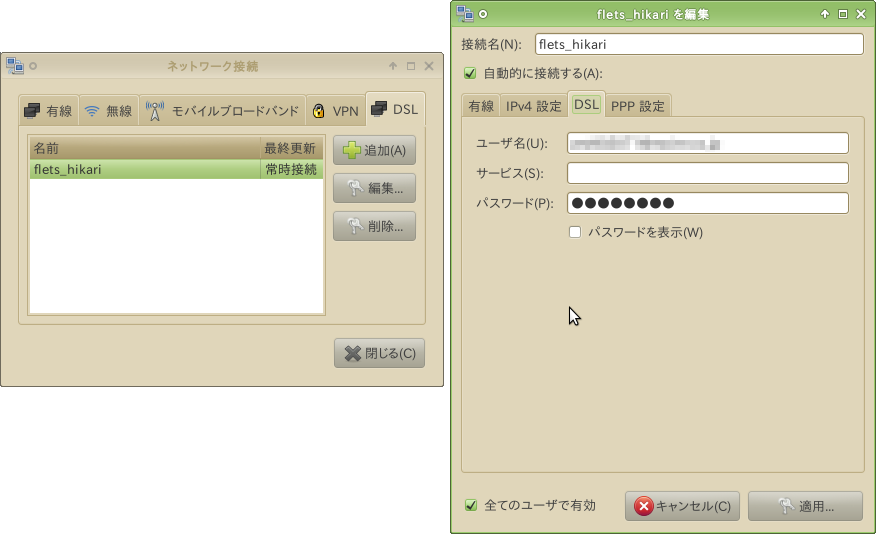Enable パスワードを表示(W) checkbox
Screen dimensions: 876x534
[575, 232]
